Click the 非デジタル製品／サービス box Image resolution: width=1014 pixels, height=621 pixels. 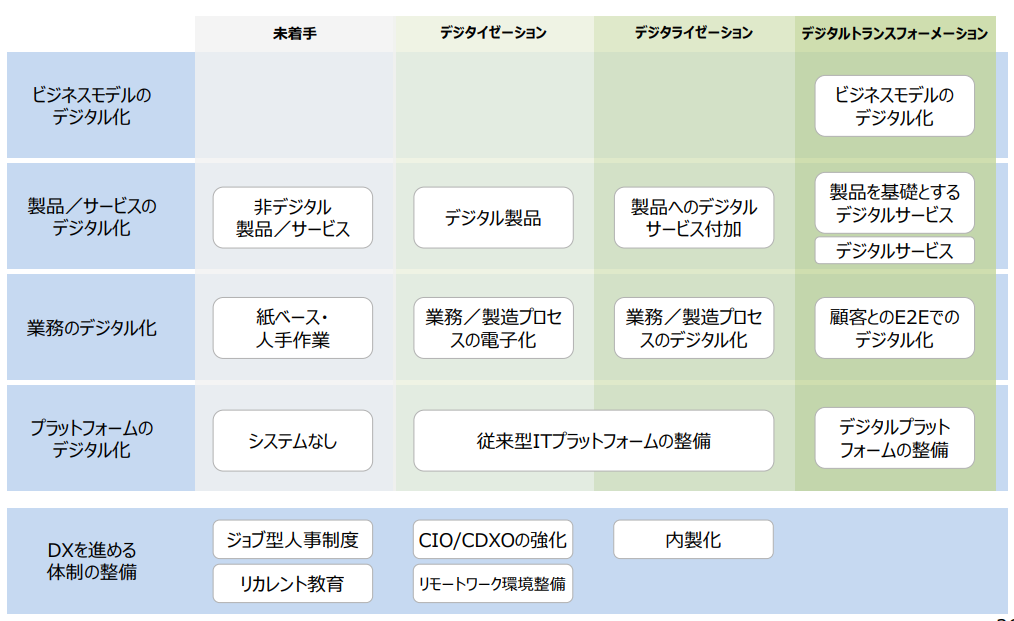(x=293, y=218)
